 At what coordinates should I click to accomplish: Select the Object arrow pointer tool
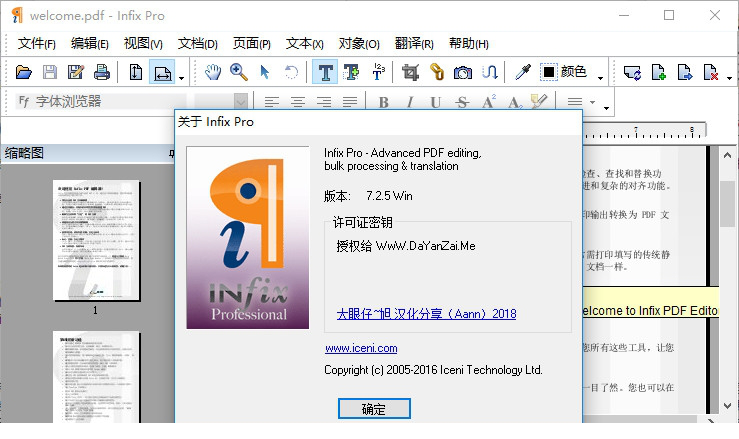(x=264, y=72)
